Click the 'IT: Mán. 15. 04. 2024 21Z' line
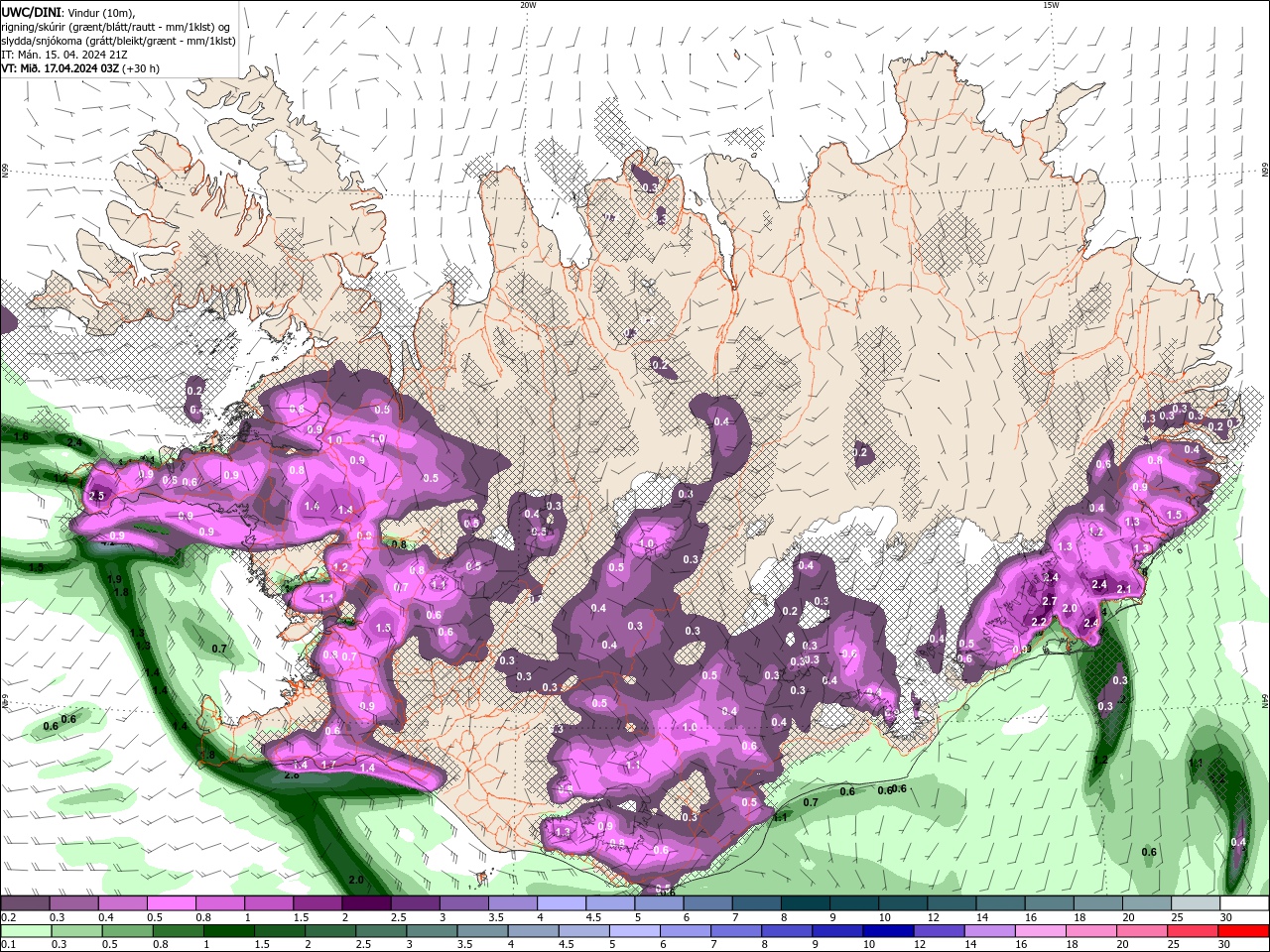The width and height of the screenshot is (1270, 952). pos(63,55)
